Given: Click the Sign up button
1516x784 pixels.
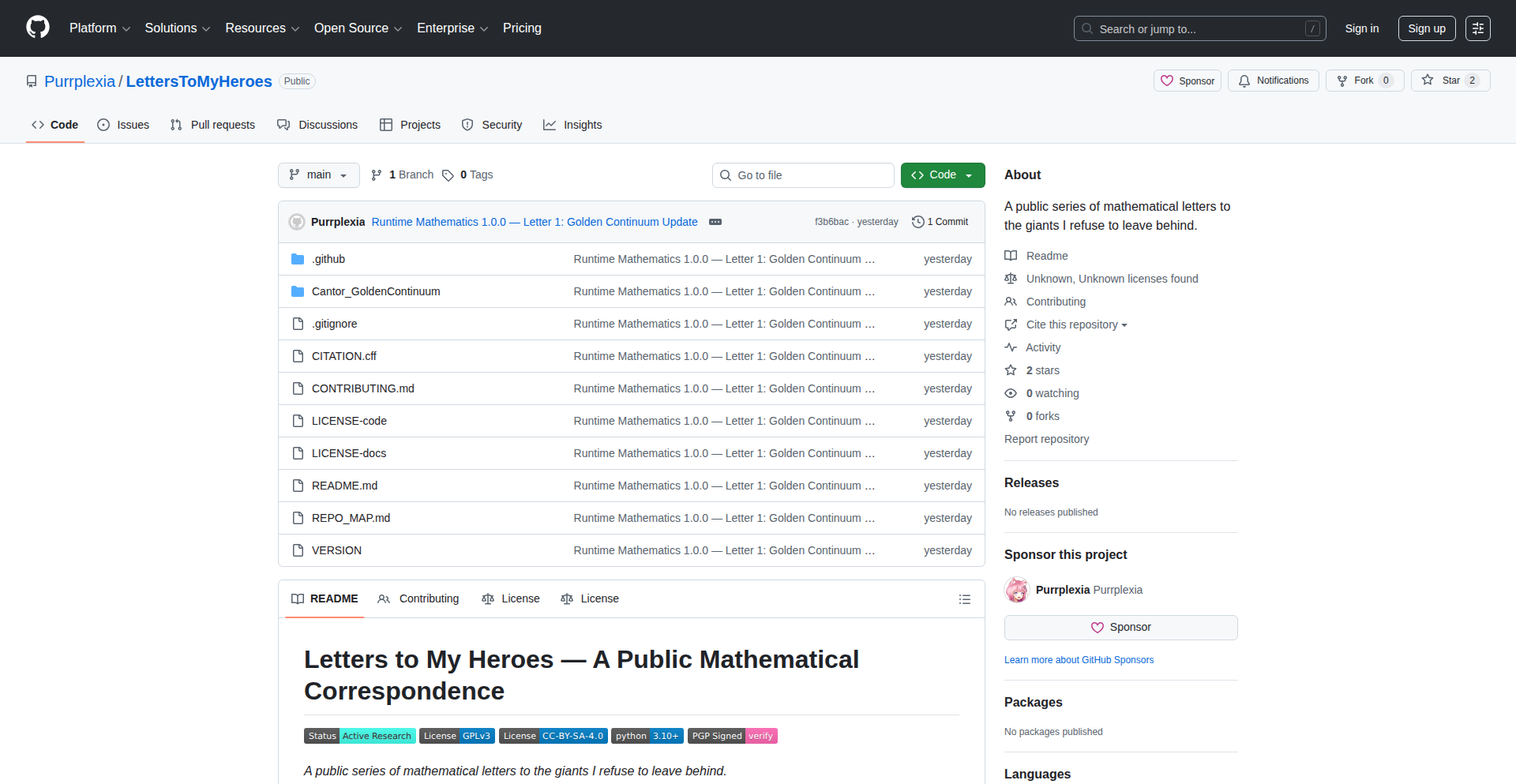Looking at the screenshot, I should pyautogui.click(x=1426, y=28).
